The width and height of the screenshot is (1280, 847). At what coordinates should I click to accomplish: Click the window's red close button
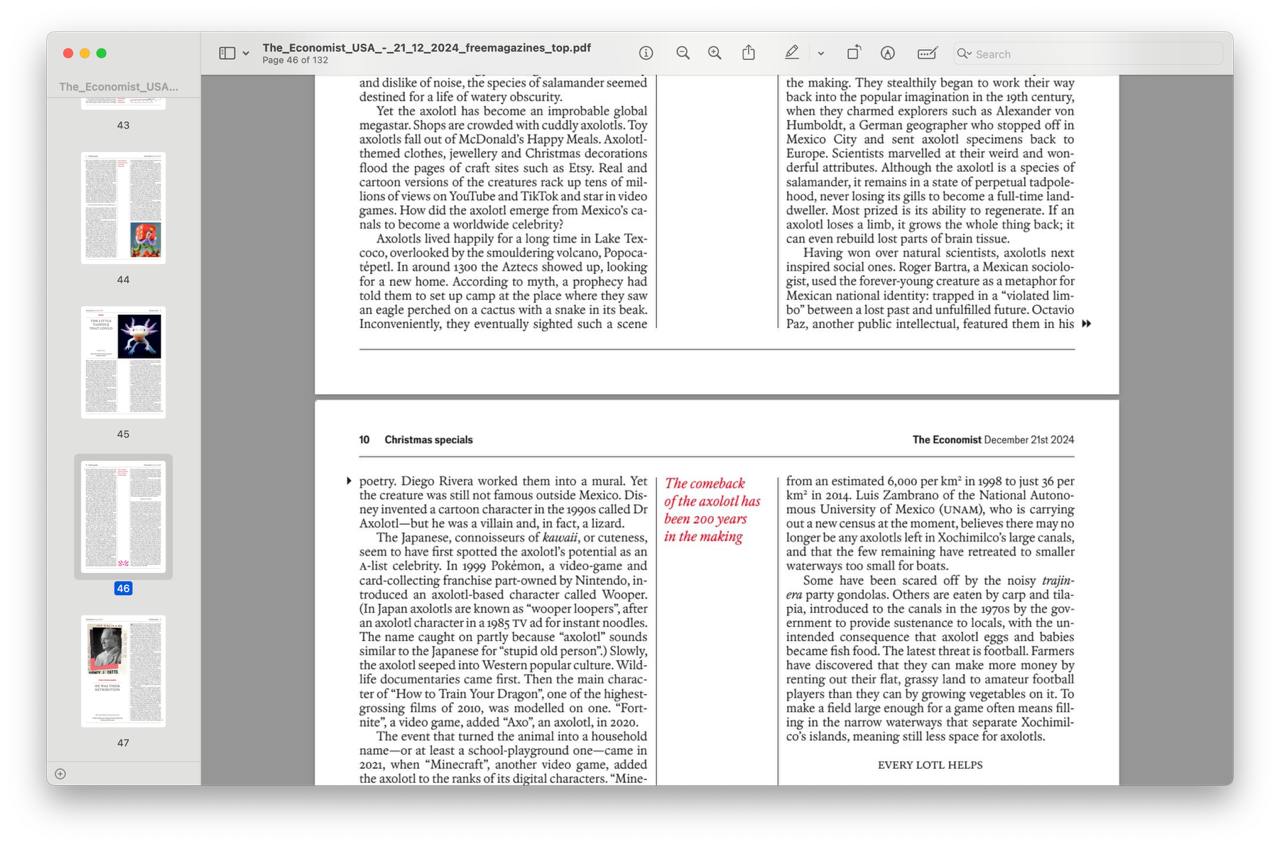(x=68, y=53)
